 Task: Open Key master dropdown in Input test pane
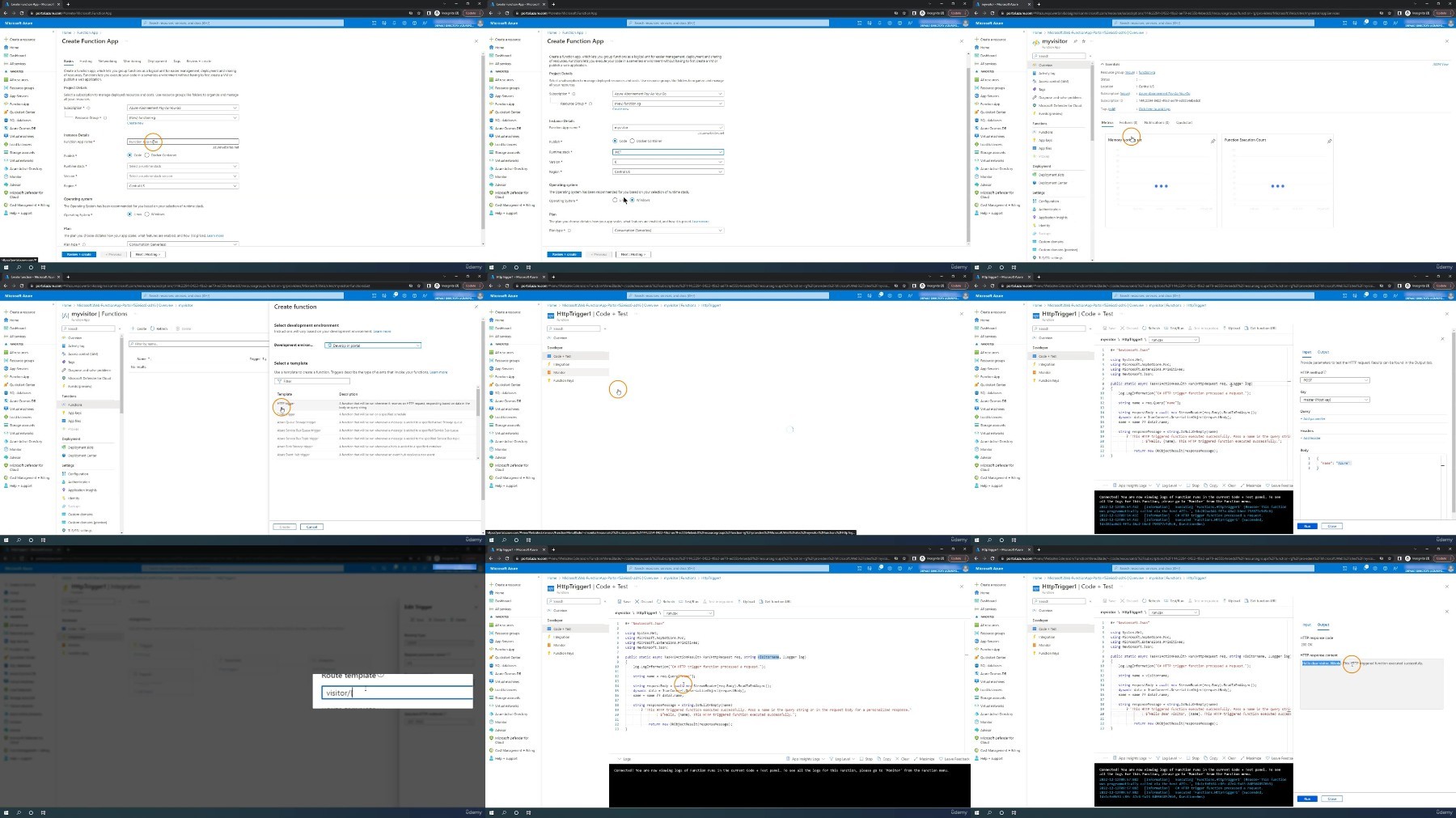pyautogui.click(x=1335, y=400)
